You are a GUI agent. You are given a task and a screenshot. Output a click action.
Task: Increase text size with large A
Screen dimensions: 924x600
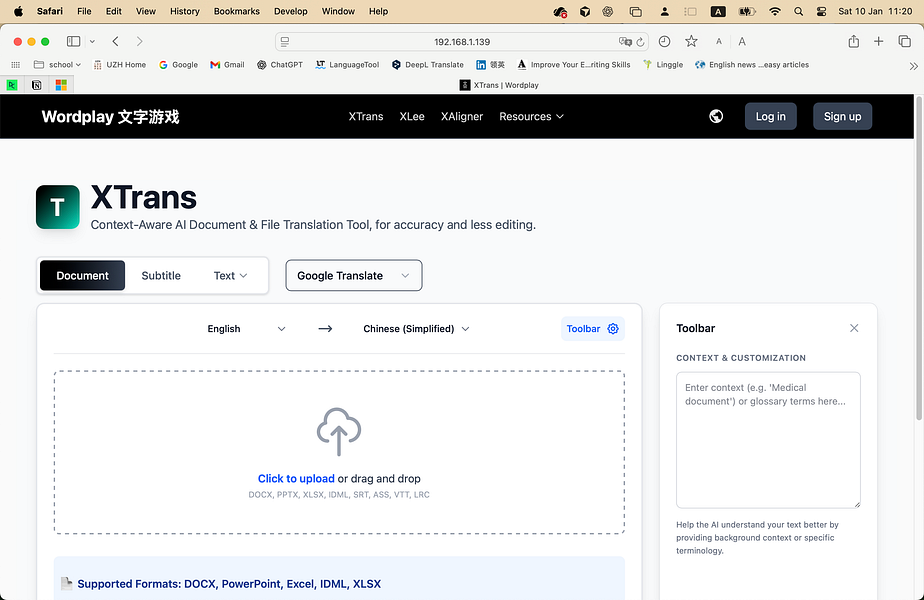[x=742, y=41]
